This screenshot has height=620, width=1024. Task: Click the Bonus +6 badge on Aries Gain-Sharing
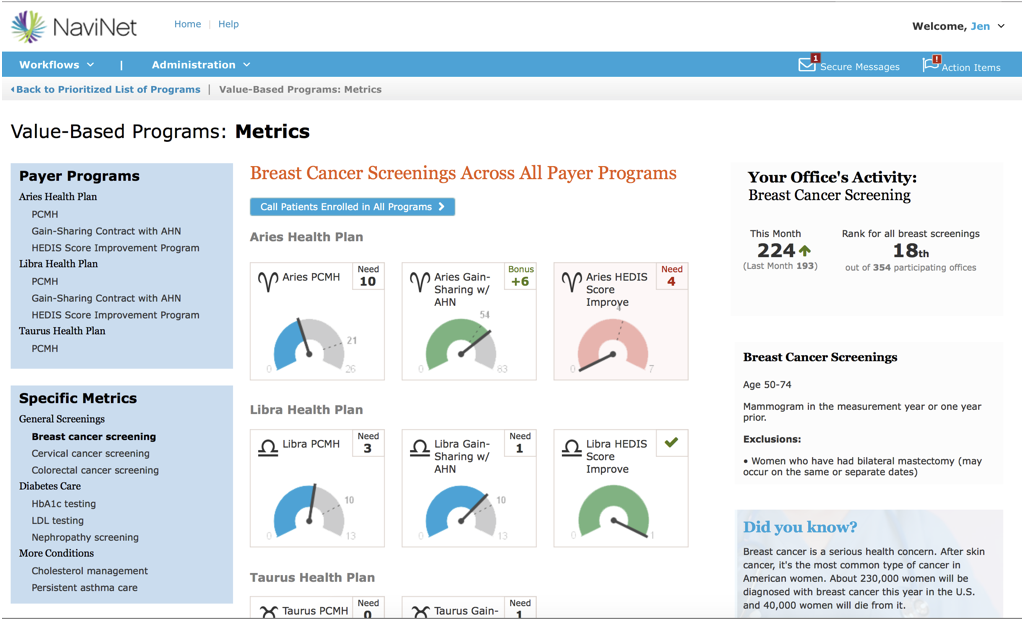520,276
